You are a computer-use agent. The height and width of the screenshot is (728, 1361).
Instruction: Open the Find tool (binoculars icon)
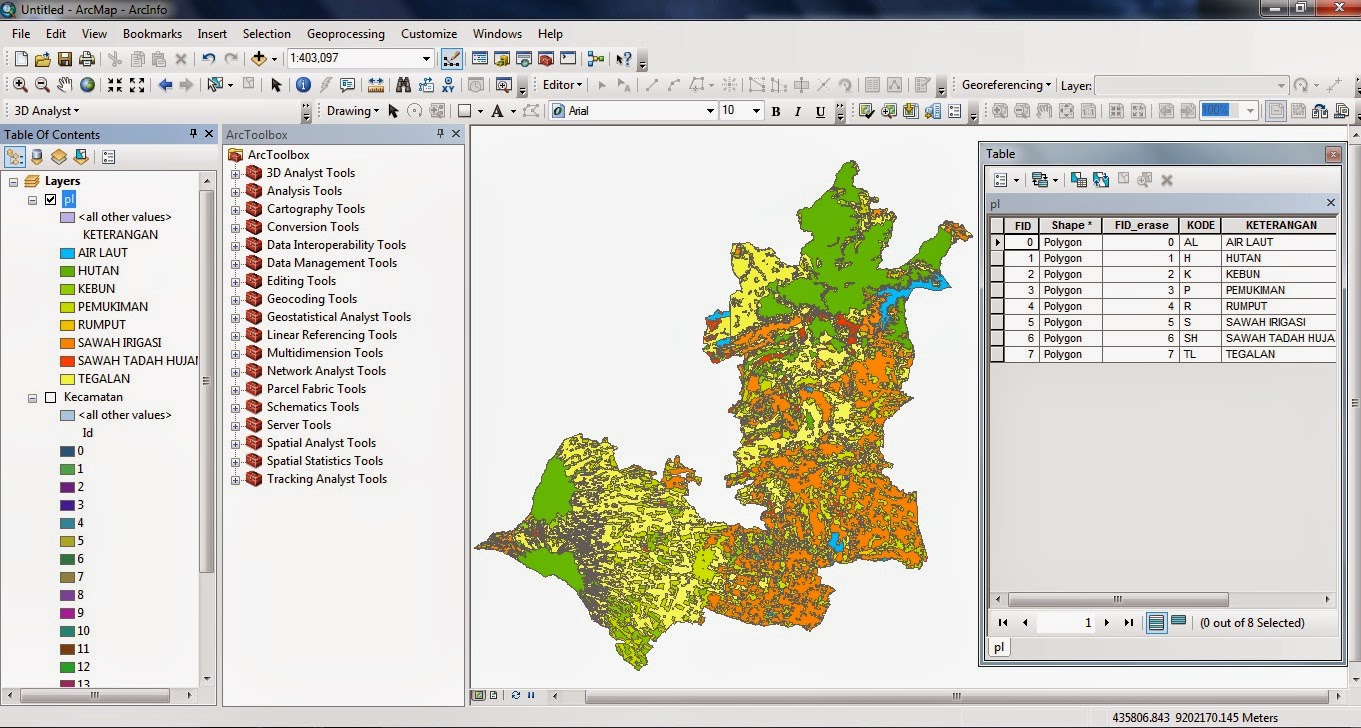[x=402, y=85]
